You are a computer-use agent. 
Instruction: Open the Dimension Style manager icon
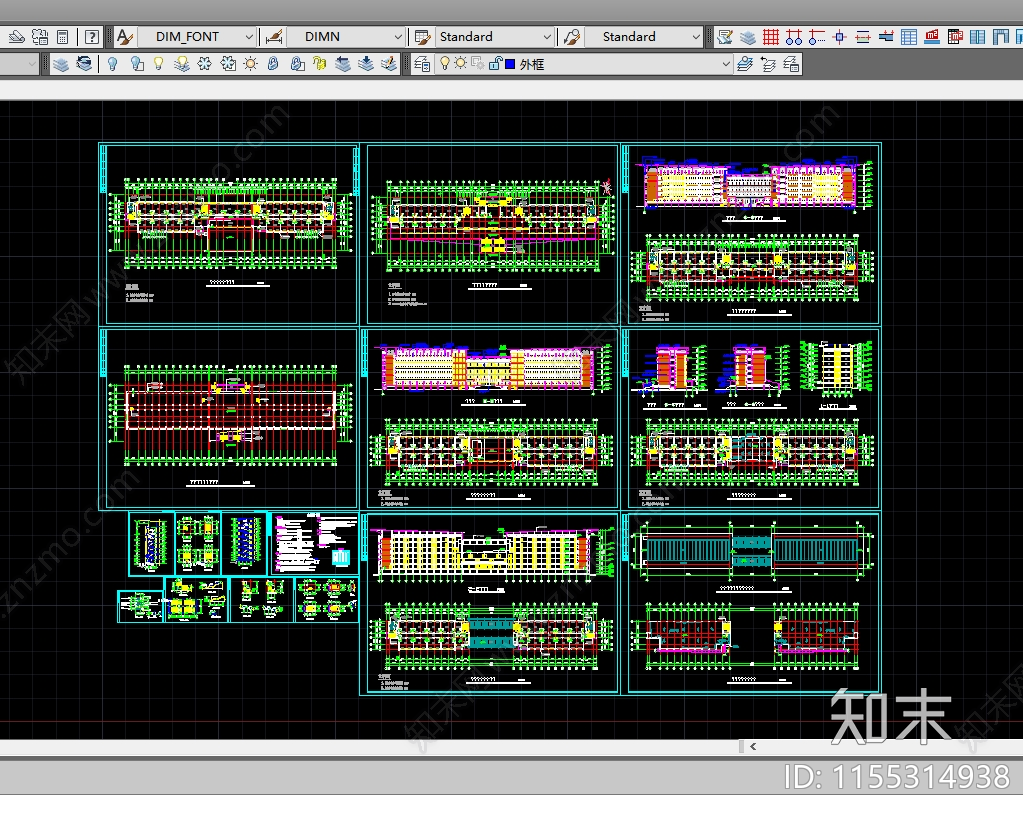pos(274,37)
